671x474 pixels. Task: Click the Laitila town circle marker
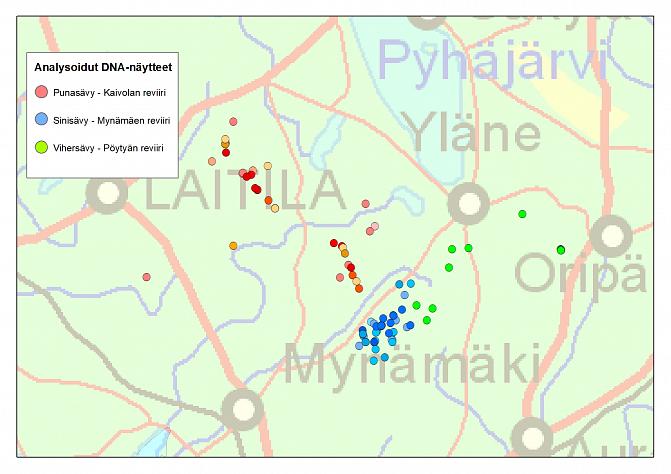point(107,192)
